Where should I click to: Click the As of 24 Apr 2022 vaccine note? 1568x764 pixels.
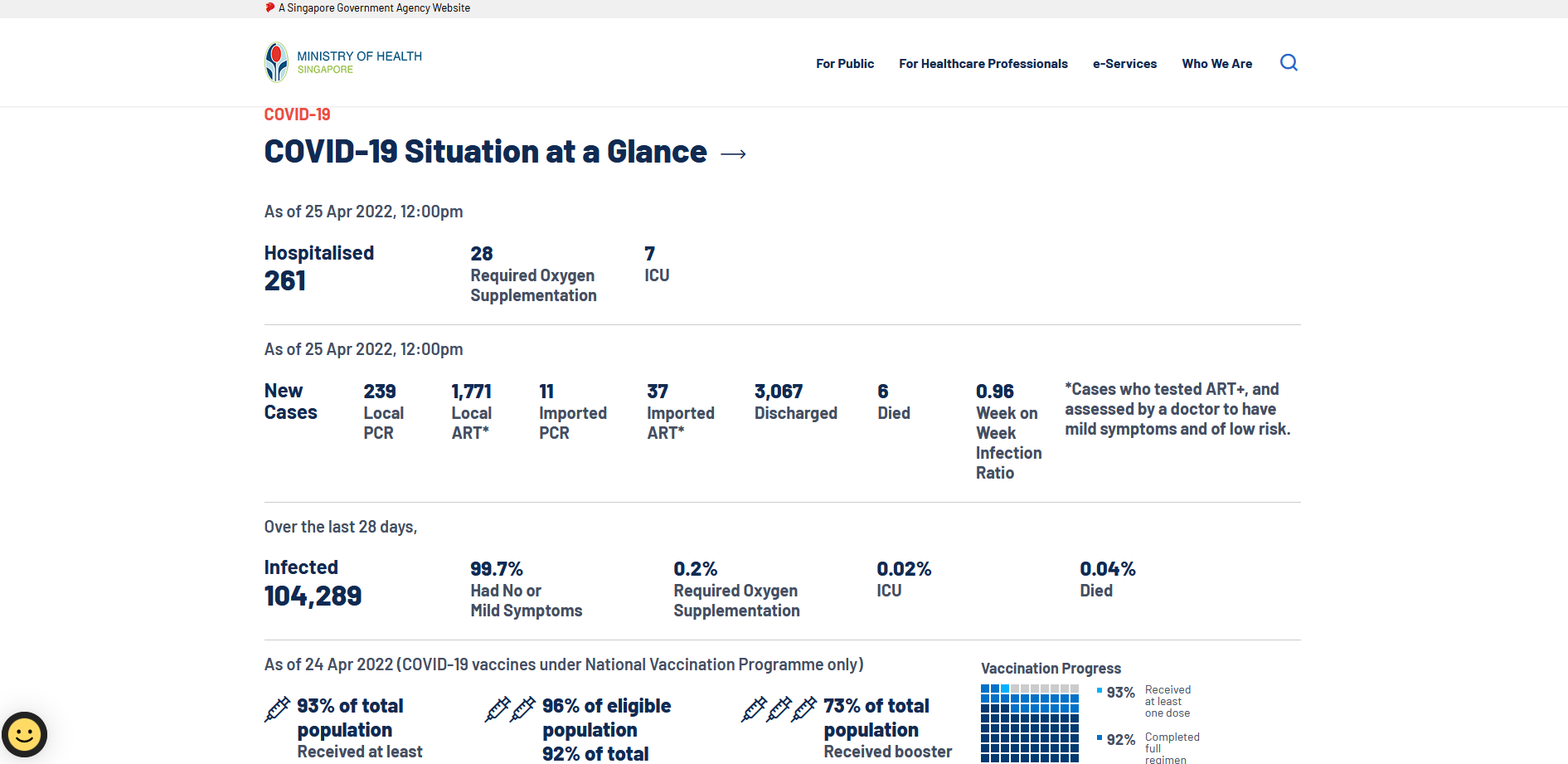tap(564, 664)
